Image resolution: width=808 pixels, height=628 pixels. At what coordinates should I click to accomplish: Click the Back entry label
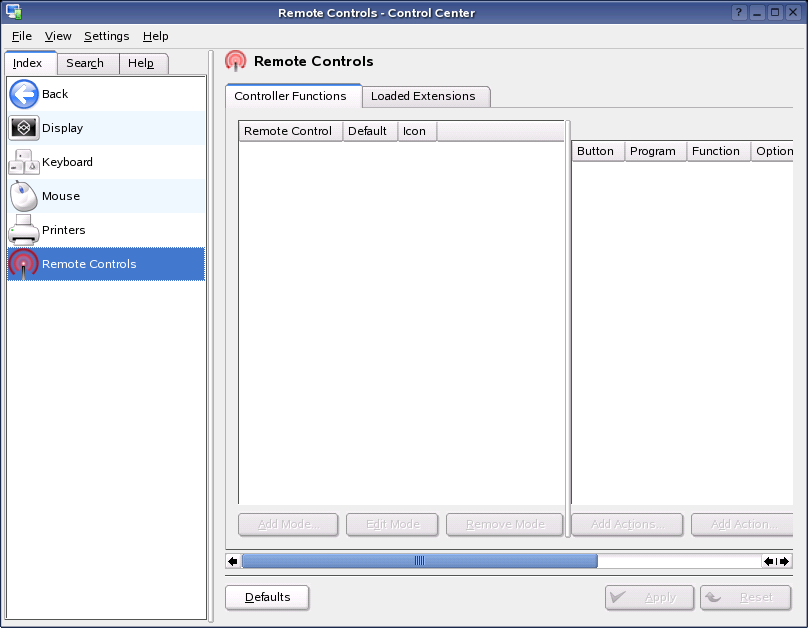click(55, 94)
